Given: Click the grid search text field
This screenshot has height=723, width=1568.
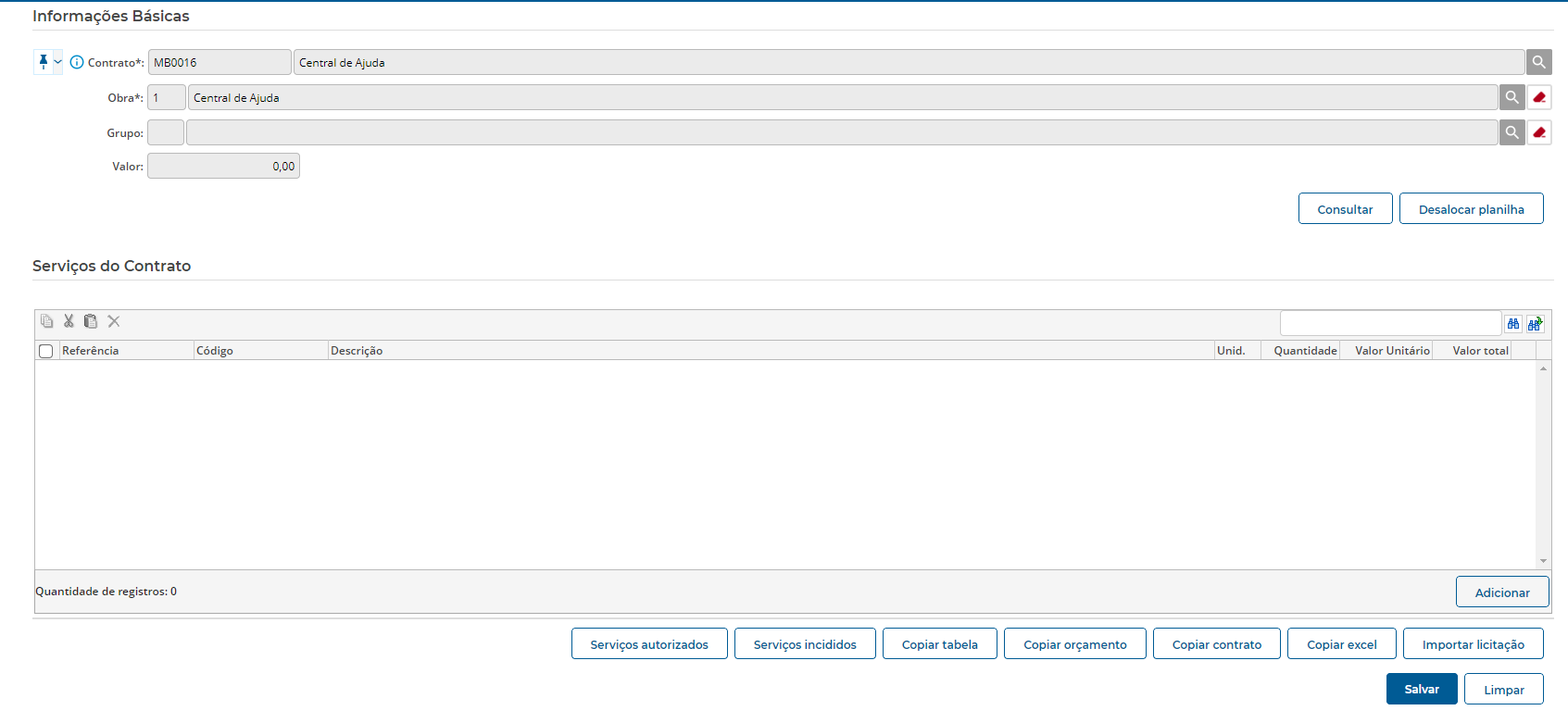Looking at the screenshot, I should [x=1389, y=323].
